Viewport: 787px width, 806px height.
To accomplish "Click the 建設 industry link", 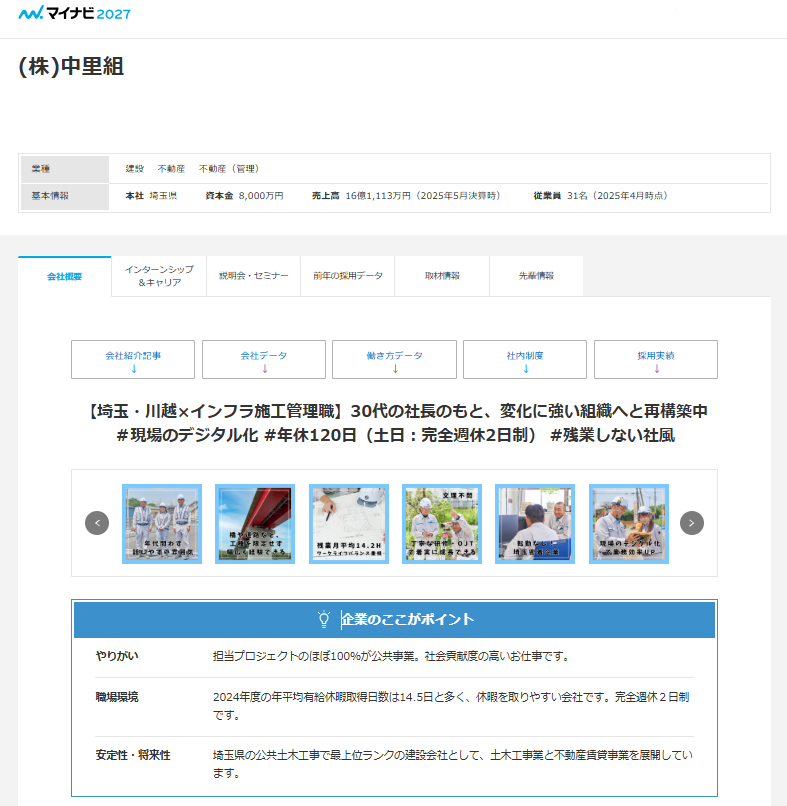I will point(134,169).
